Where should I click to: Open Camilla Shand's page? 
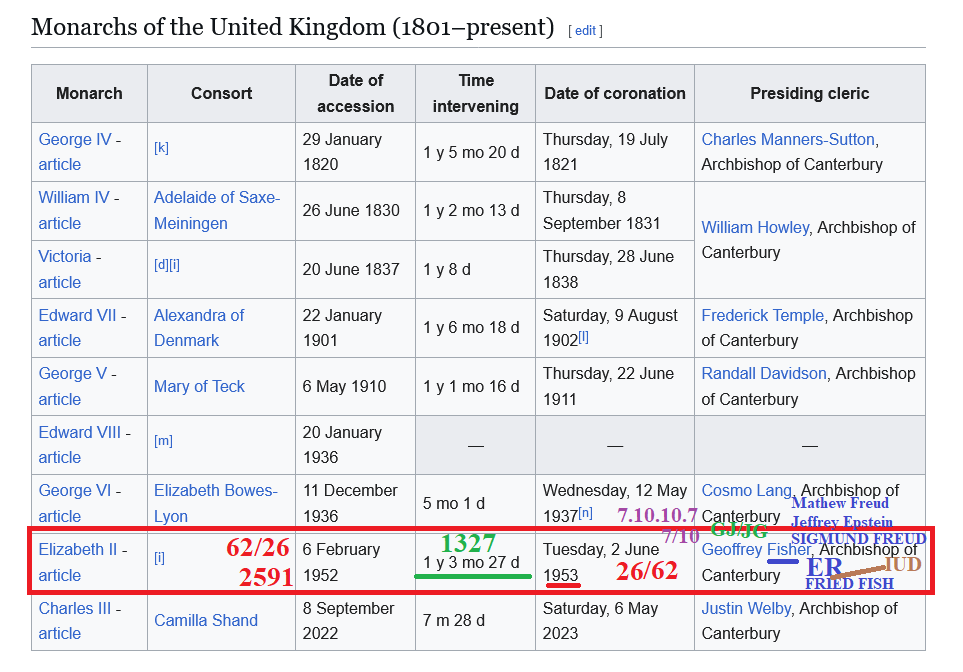pyautogui.click(x=205, y=621)
